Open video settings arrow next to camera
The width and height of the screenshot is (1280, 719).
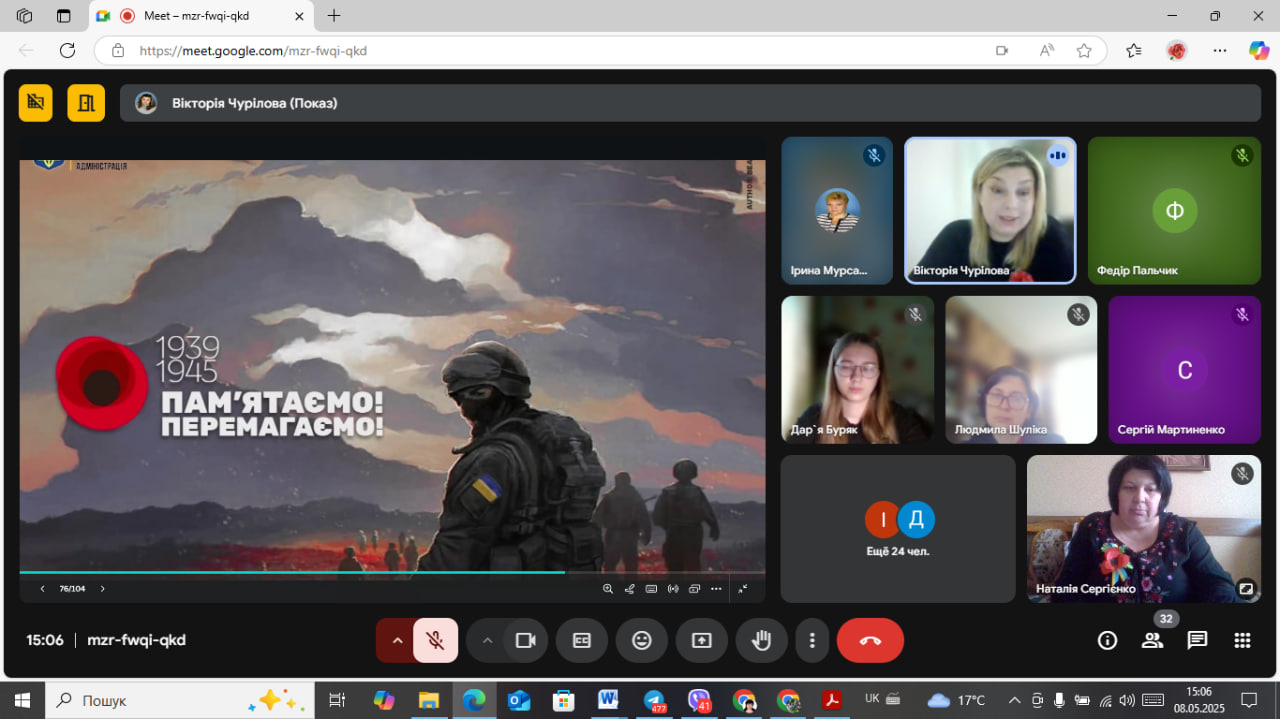pos(487,640)
